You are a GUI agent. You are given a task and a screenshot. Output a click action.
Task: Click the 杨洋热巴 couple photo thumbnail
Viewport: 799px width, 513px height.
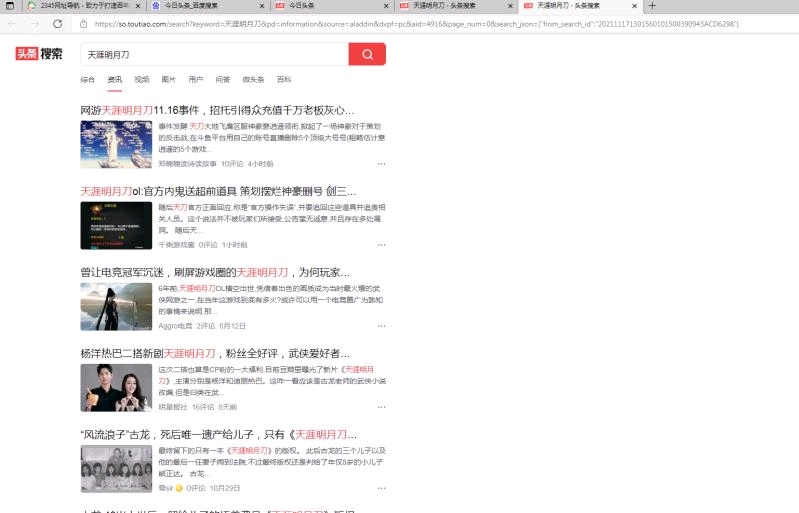click(116, 387)
